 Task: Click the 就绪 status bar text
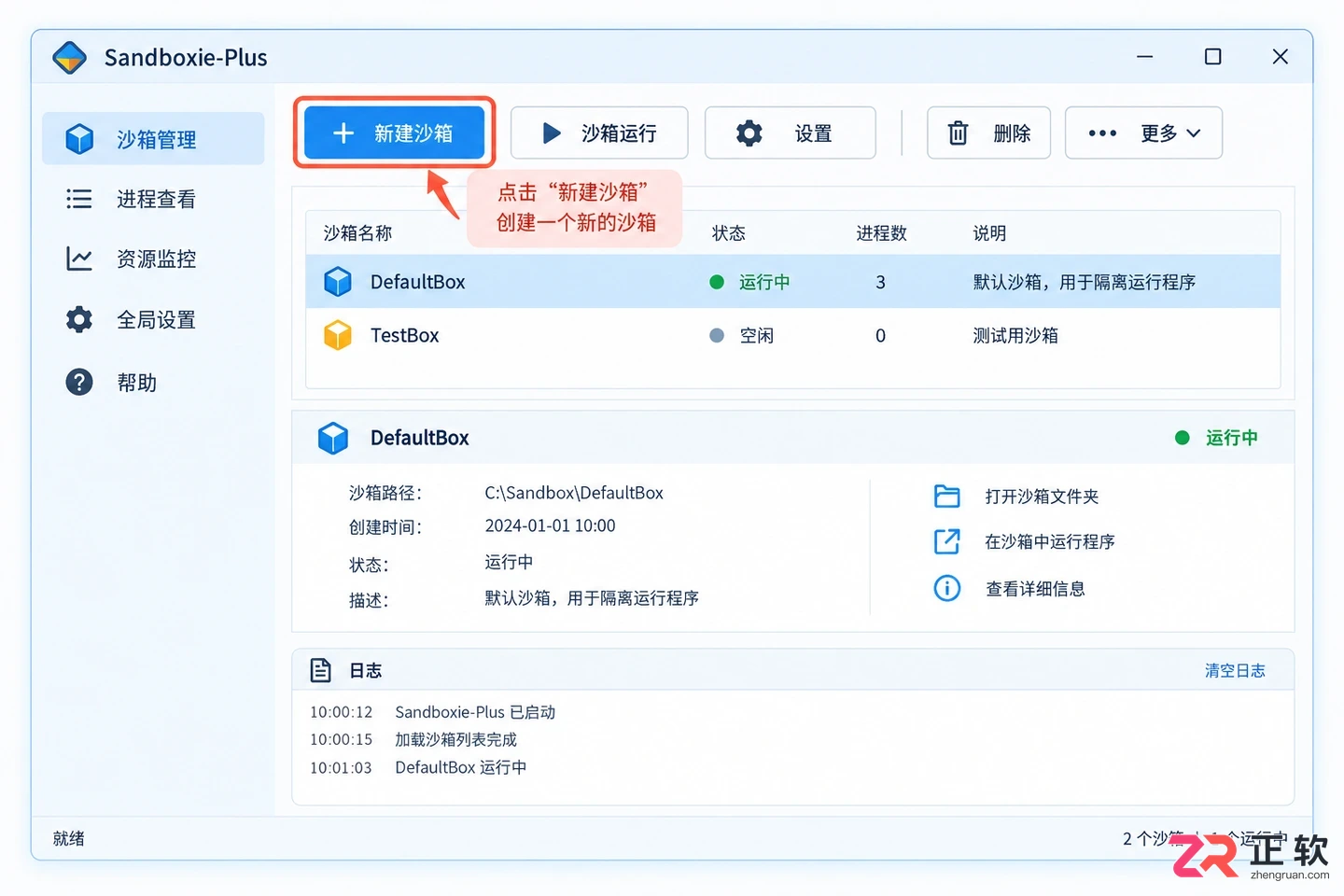tap(68, 838)
